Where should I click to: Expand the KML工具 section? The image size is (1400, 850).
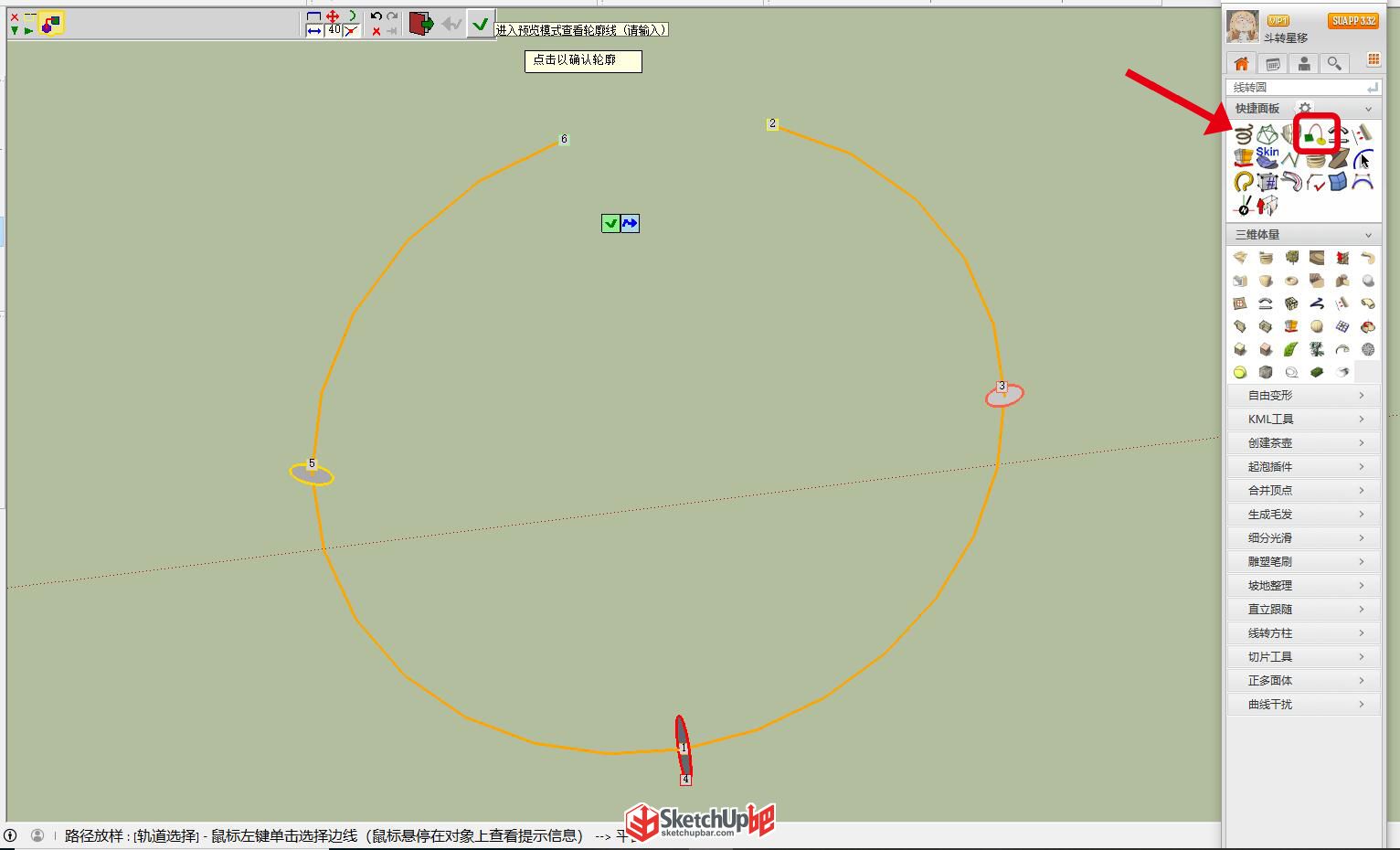coord(1303,419)
